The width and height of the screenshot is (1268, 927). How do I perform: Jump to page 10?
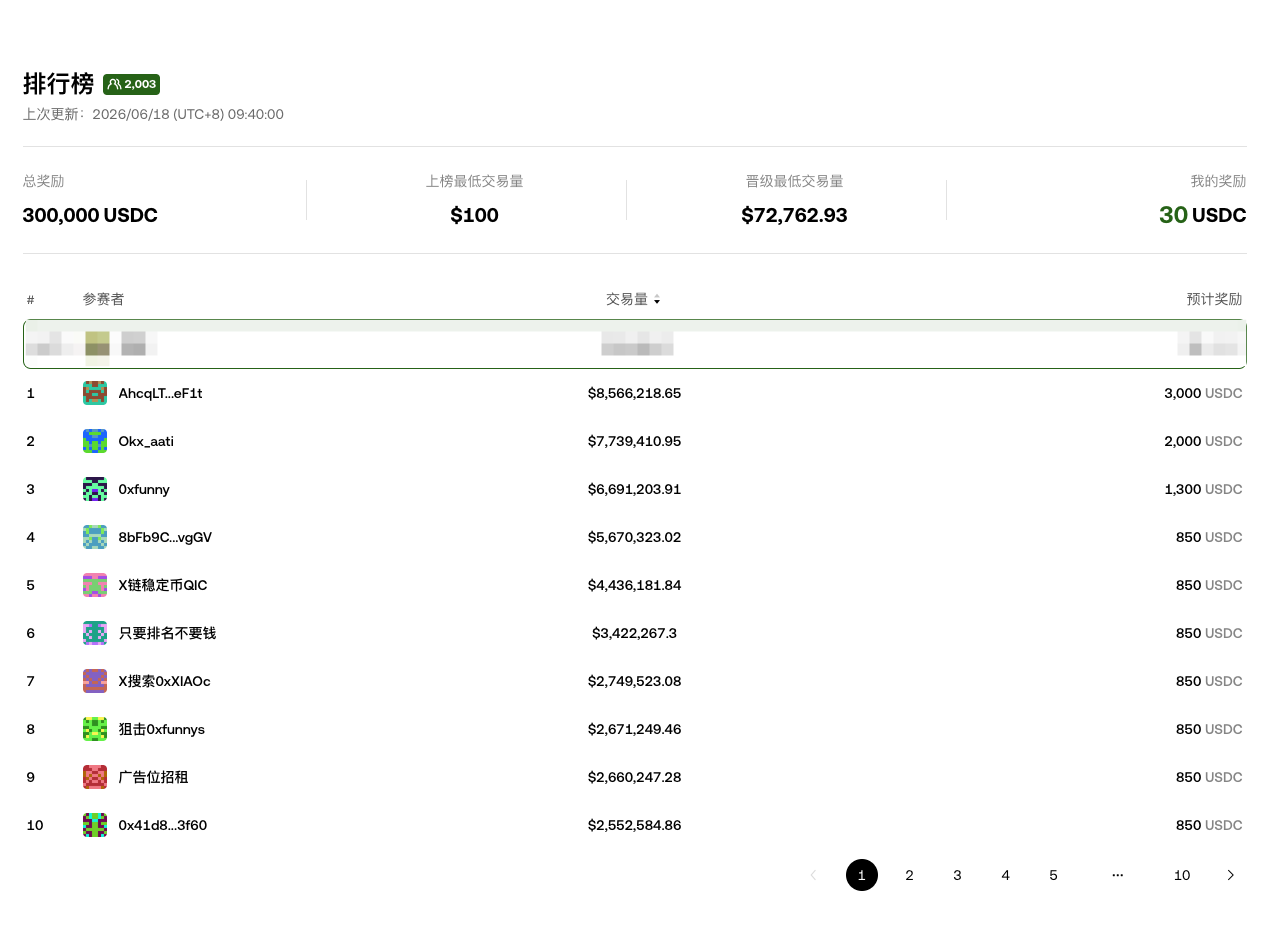click(x=1182, y=875)
